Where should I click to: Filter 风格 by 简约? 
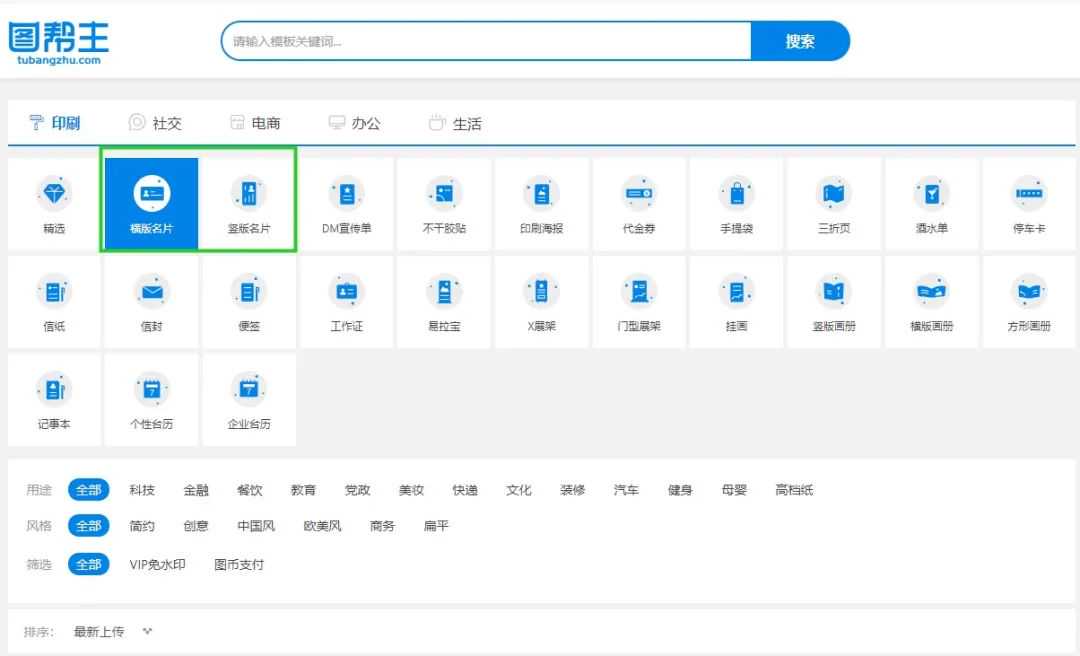point(142,526)
